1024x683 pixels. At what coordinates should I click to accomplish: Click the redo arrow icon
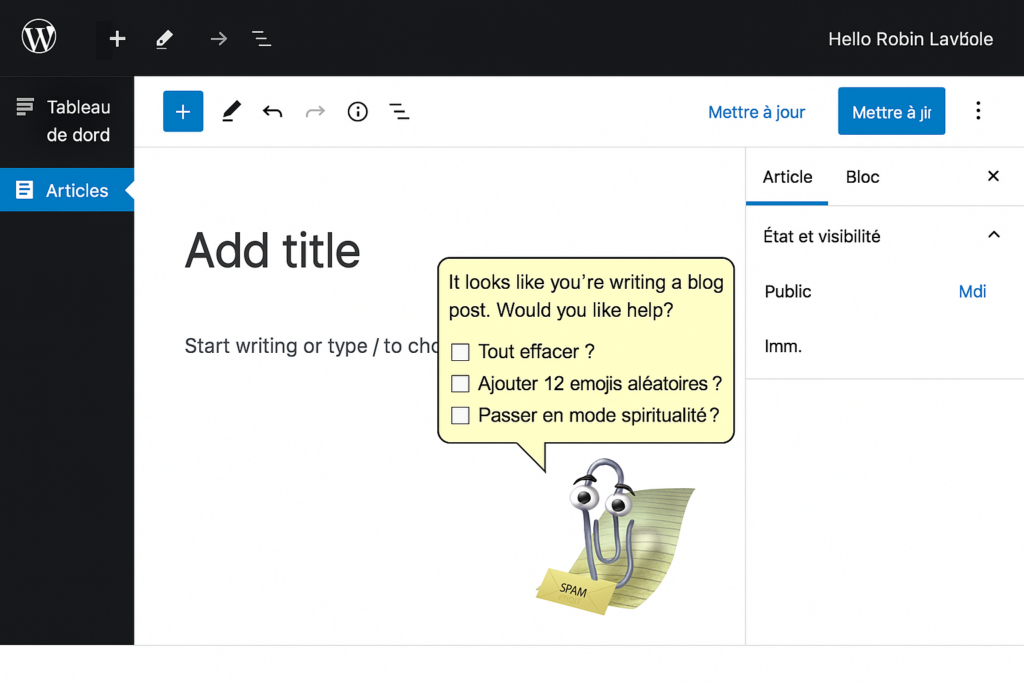[315, 112]
